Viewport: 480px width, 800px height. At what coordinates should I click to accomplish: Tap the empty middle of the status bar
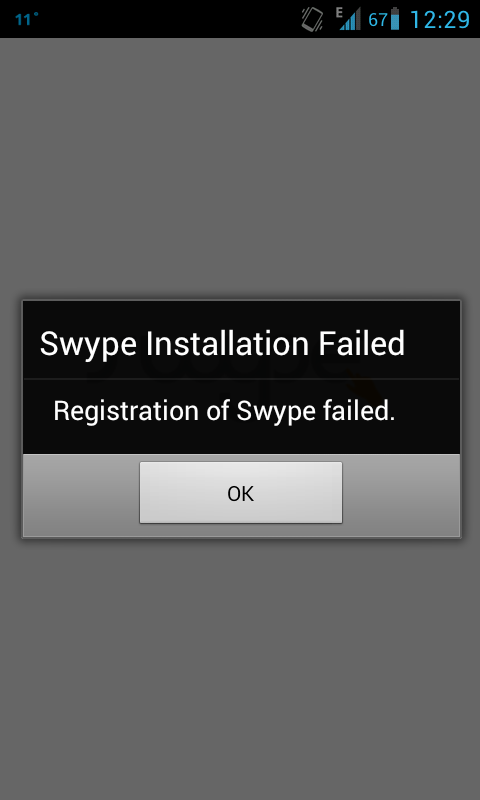(x=168, y=19)
